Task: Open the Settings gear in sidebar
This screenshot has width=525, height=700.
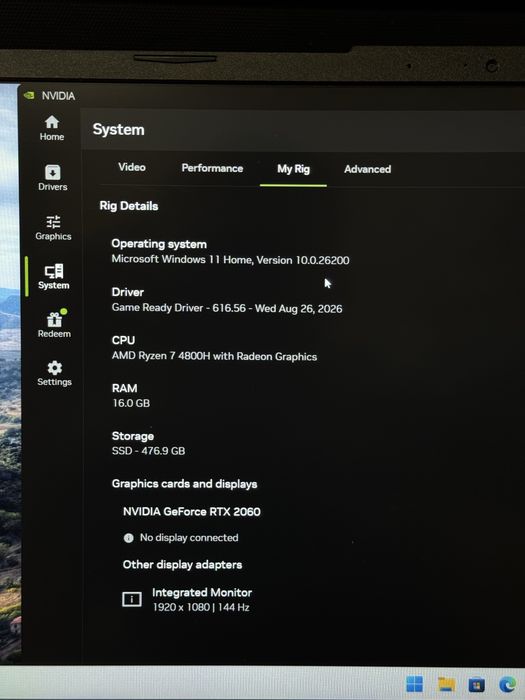Action: click(x=54, y=373)
